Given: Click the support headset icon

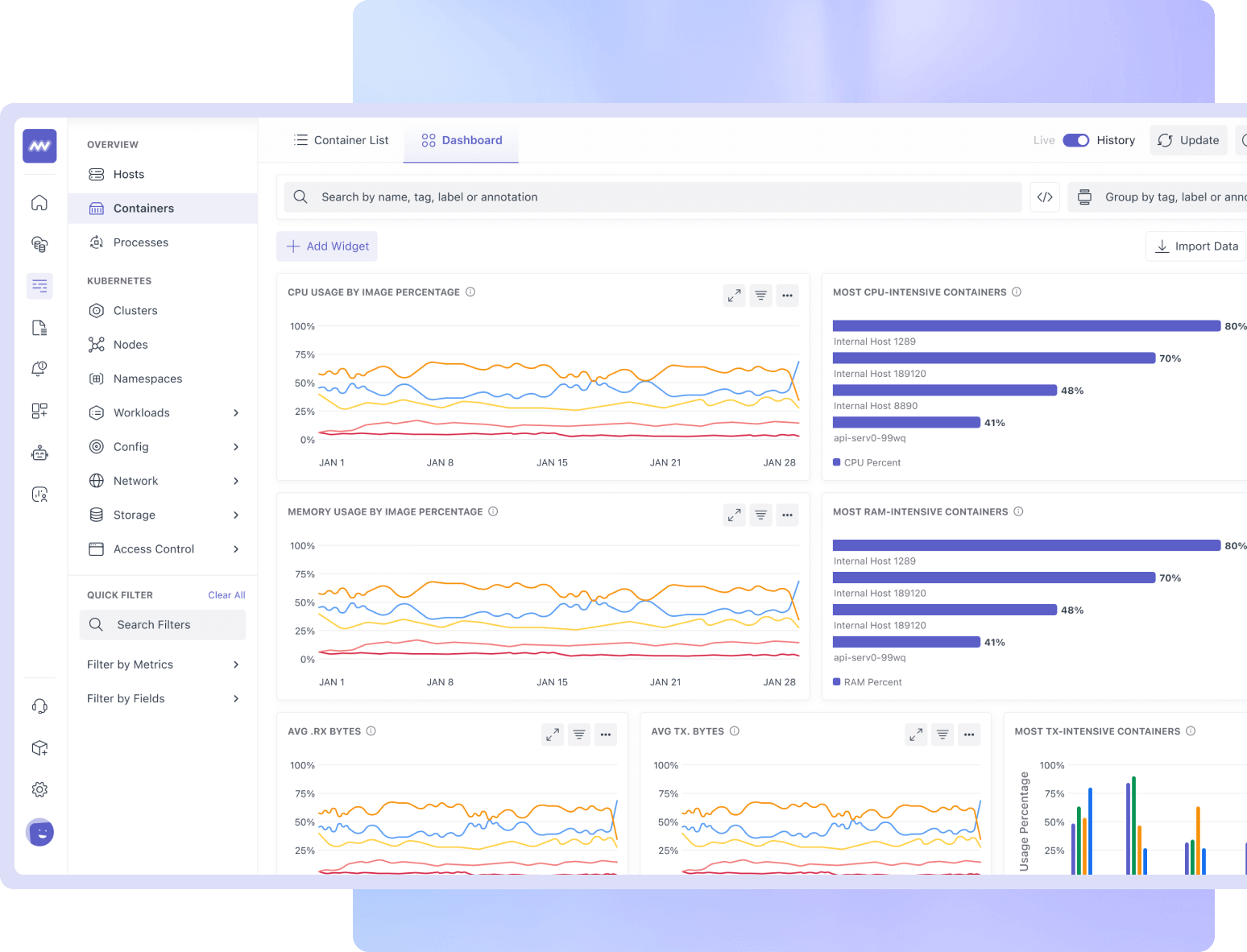Looking at the screenshot, I should pyautogui.click(x=39, y=706).
